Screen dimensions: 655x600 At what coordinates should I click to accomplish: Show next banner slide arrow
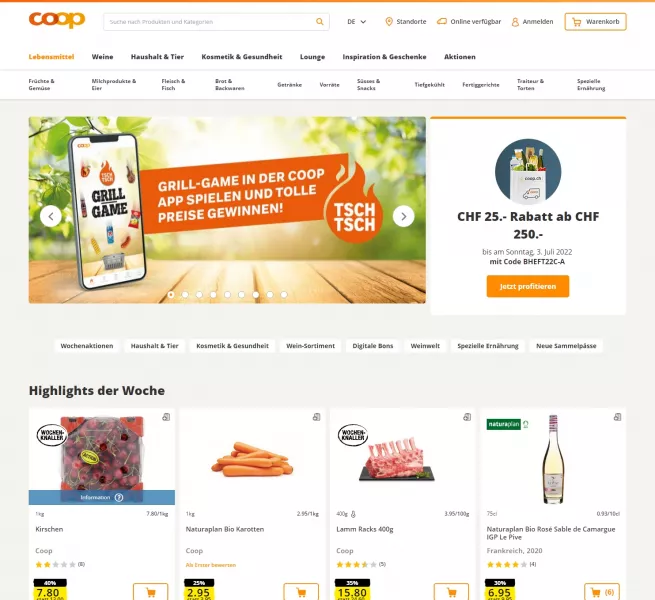pyautogui.click(x=404, y=216)
